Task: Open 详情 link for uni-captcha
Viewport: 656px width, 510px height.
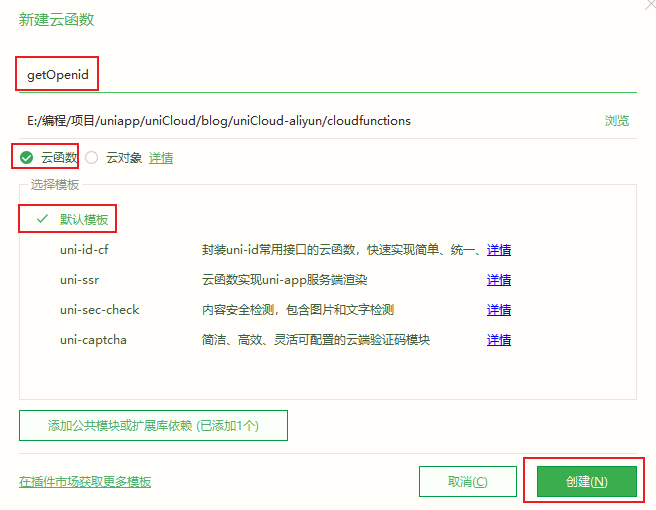Action: [499, 340]
